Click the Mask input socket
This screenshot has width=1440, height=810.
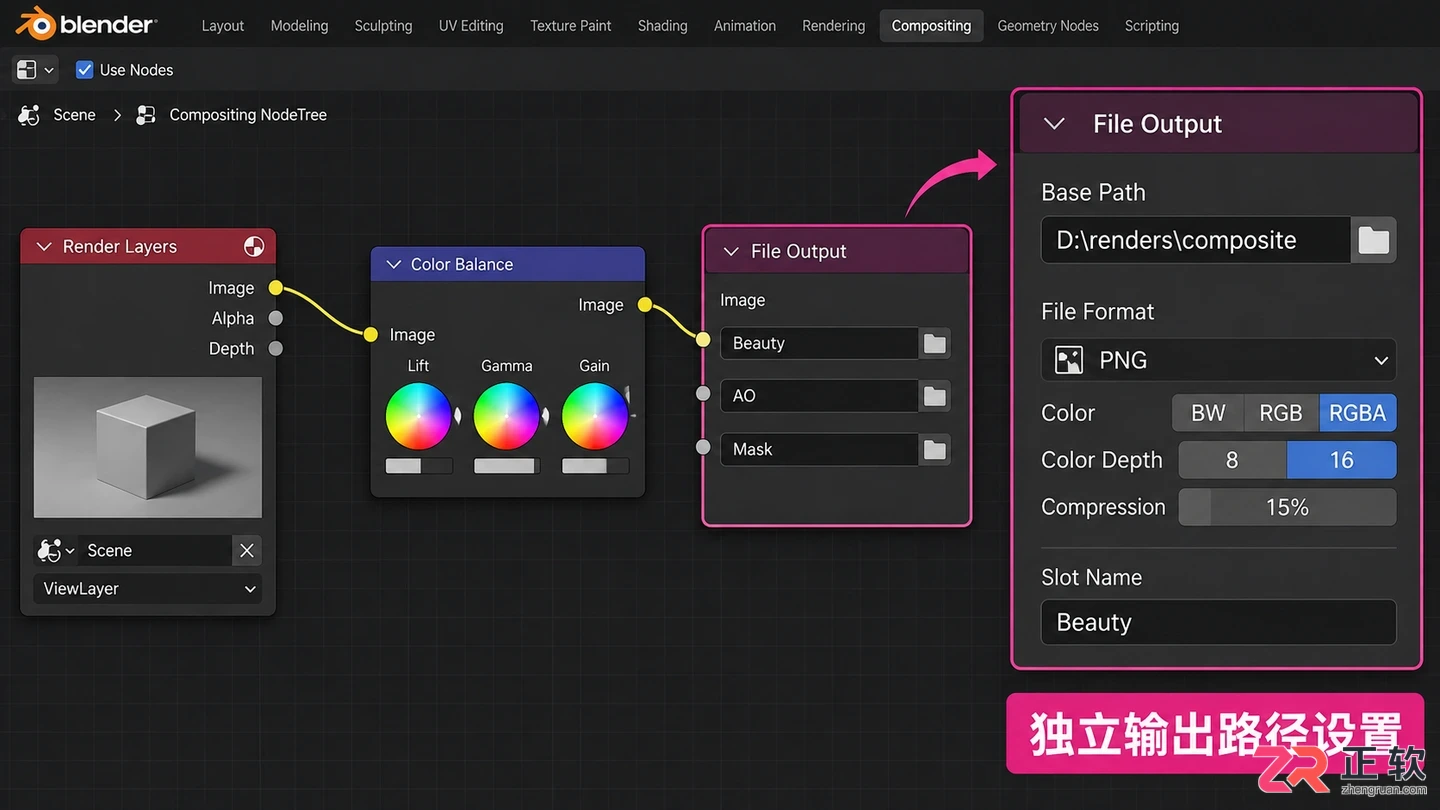[x=704, y=447]
